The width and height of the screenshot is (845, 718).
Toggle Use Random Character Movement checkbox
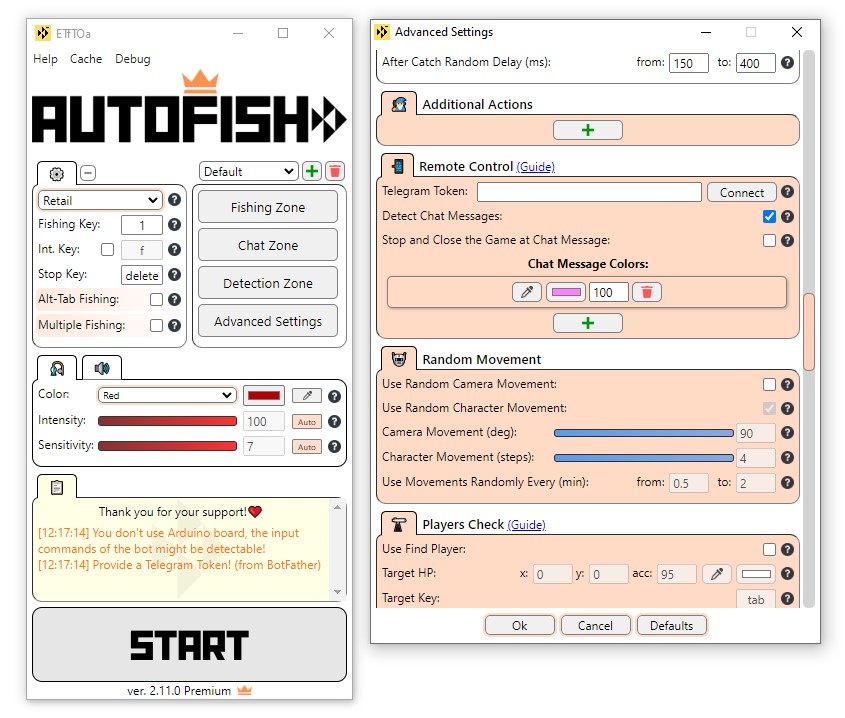pos(769,408)
